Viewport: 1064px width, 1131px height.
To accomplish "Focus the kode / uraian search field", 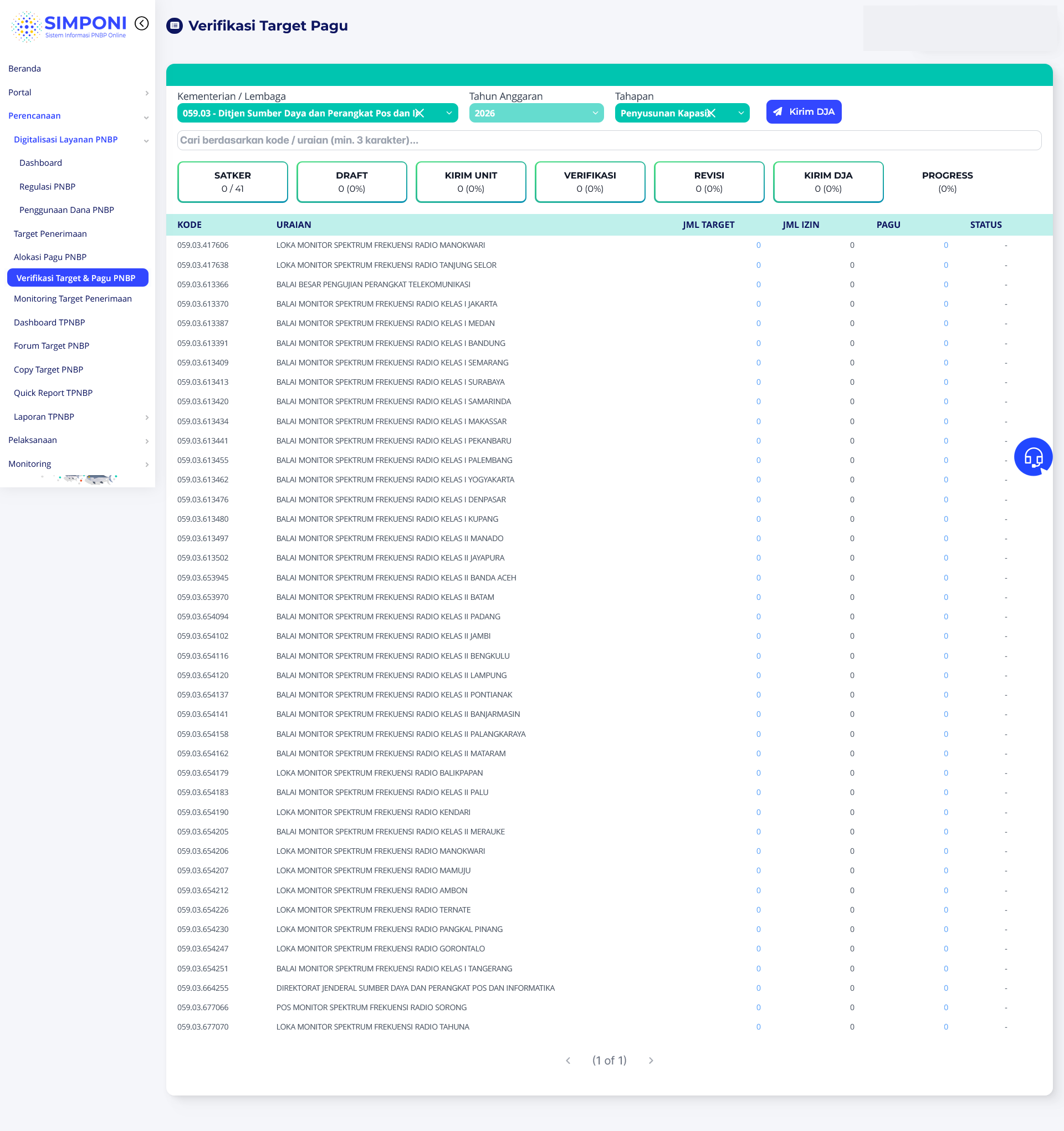I will [x=608, y=140].
